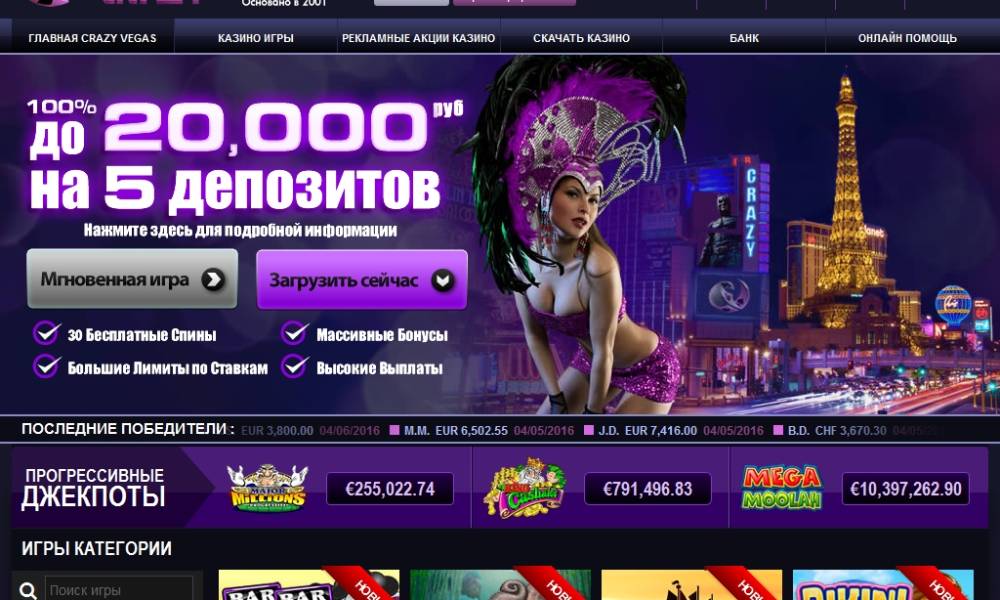
Task: Click the Поиск игры search field
Action: tap(119, 590)
